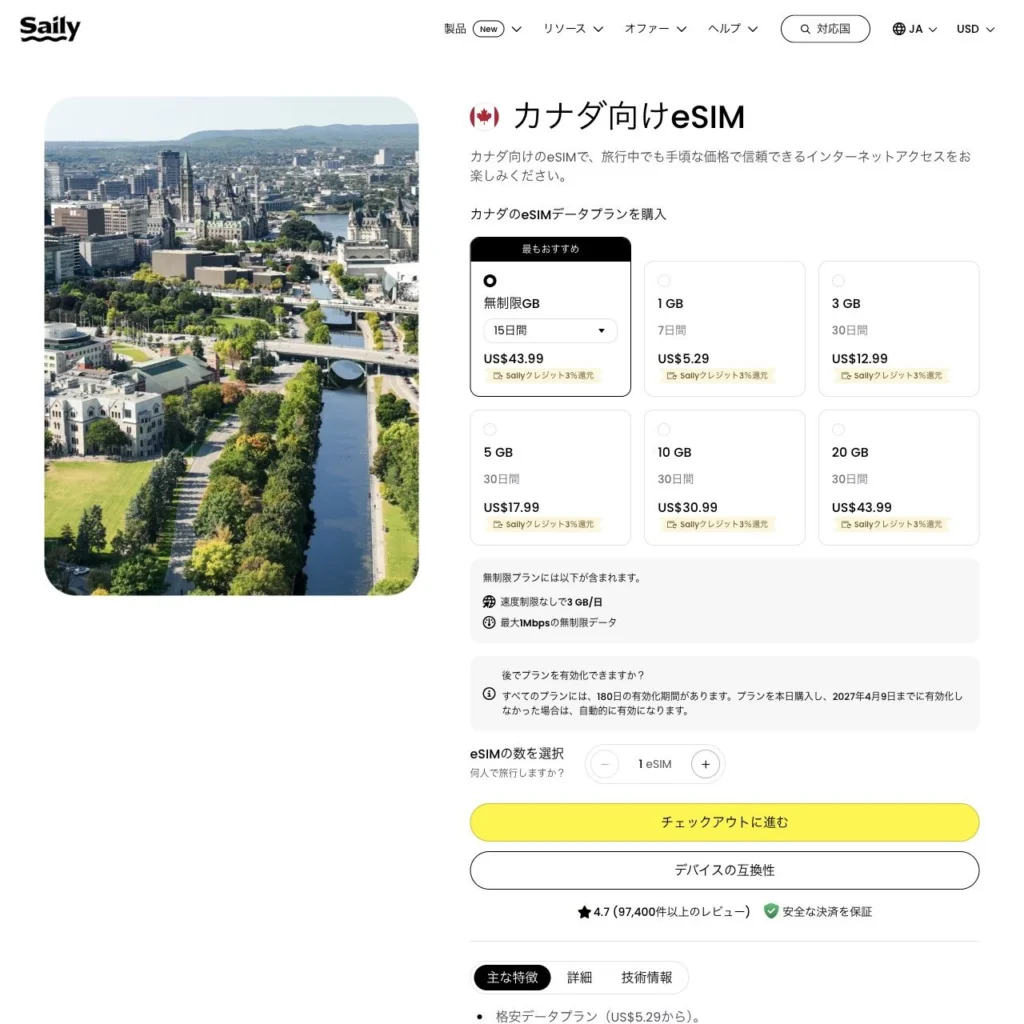Switch to the 技術情報 tab
The width and height of the screenshot is (1024, 1024).
click(647, 978)
